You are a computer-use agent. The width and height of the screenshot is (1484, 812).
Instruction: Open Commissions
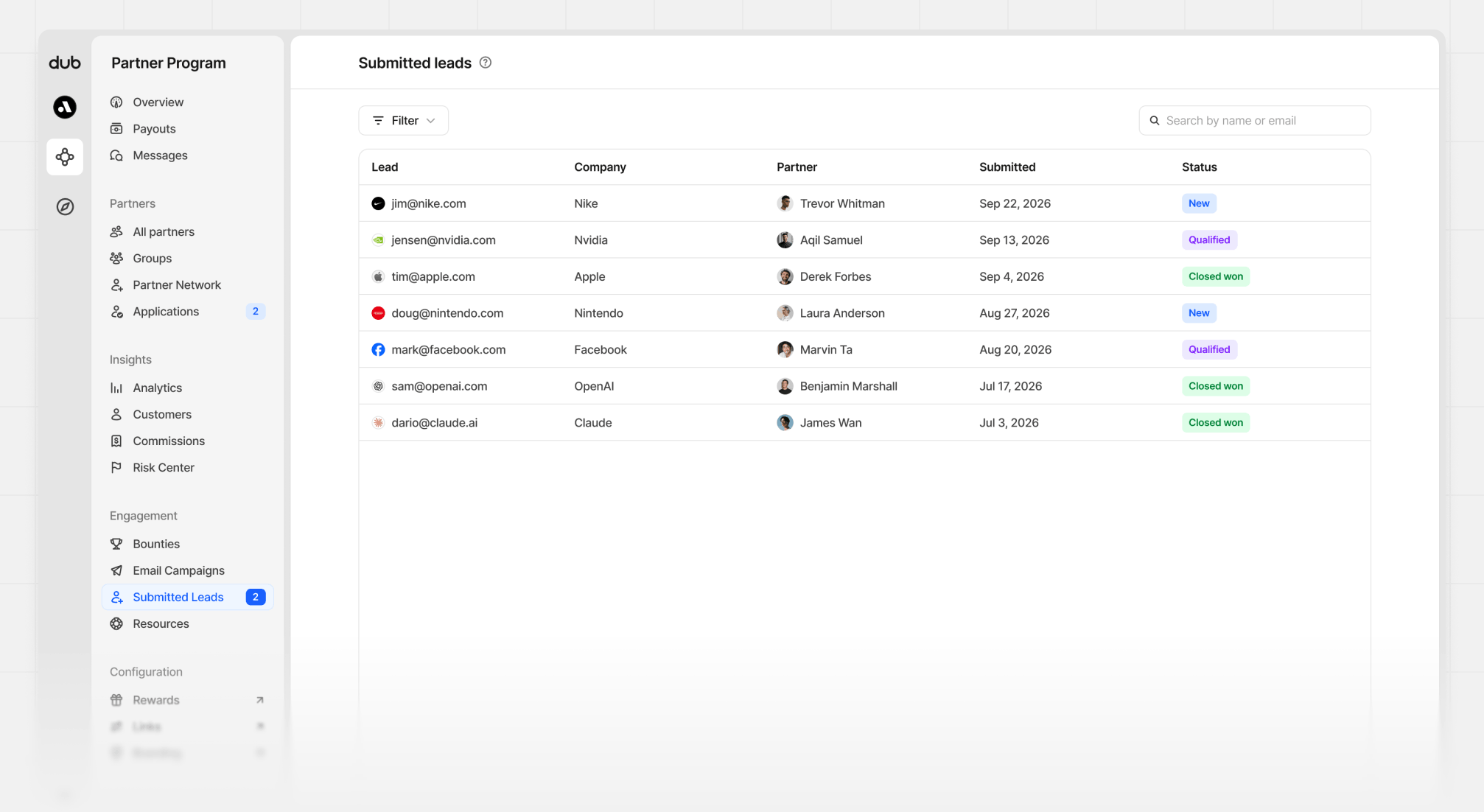188,441
